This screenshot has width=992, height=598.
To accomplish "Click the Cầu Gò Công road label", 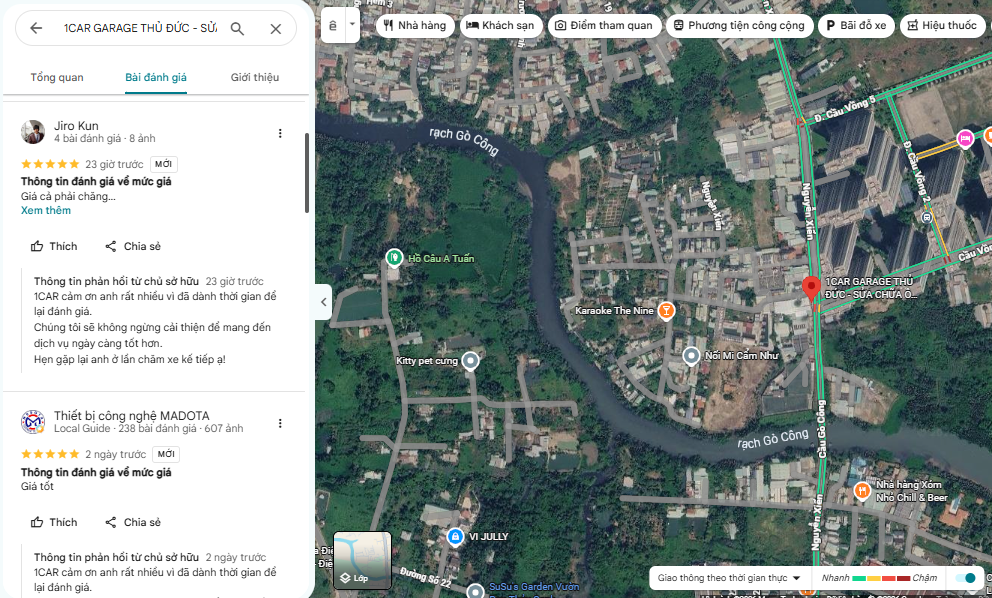I will (822, 428).
